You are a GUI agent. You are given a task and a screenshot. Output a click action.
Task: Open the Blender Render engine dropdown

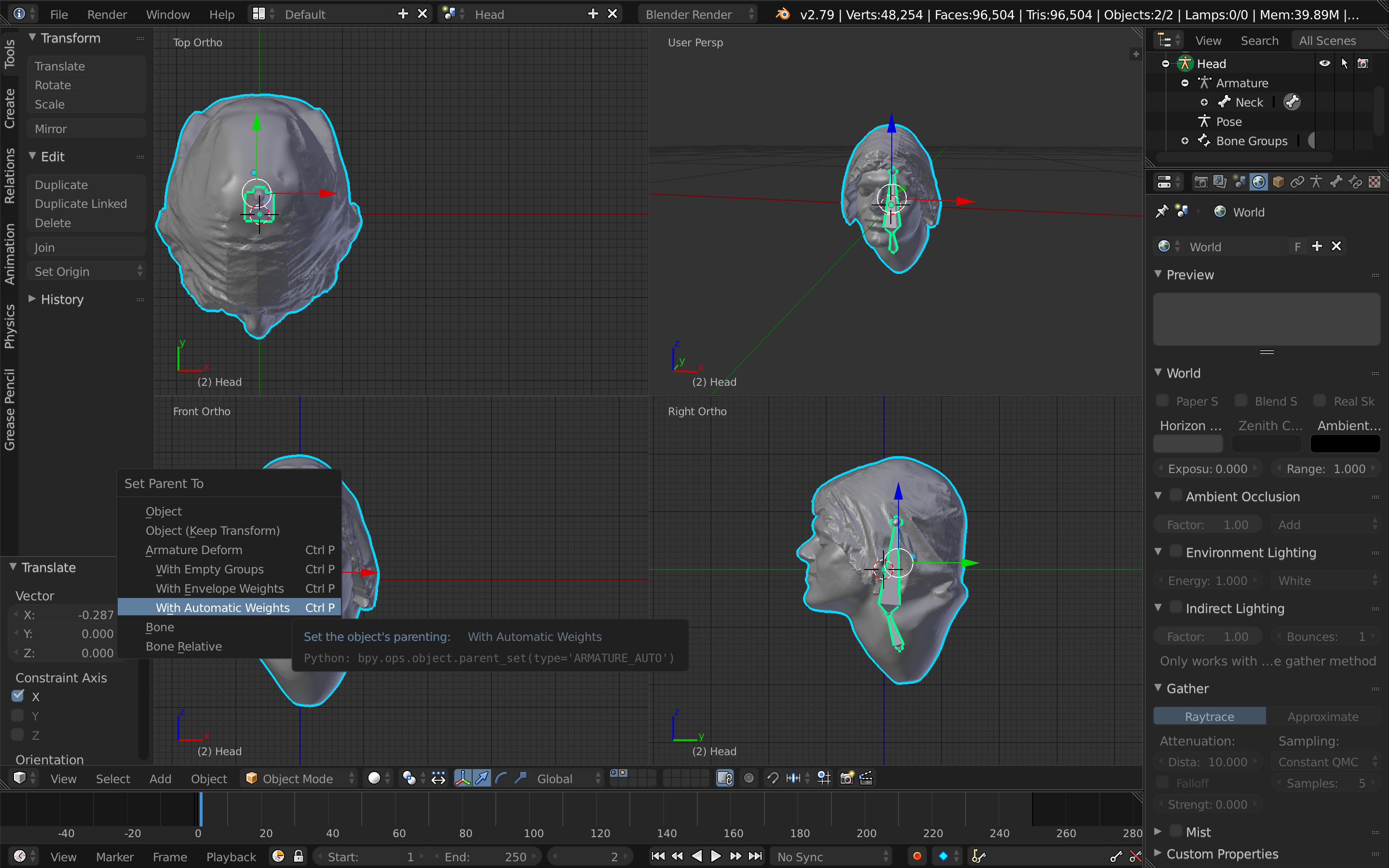tap(697, 14)
